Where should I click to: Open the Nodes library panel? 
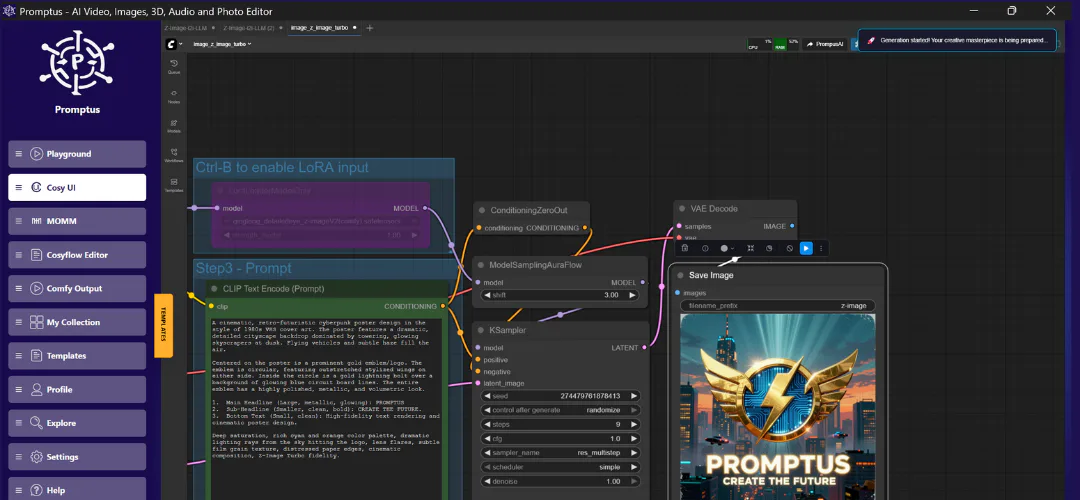(174, 96)
